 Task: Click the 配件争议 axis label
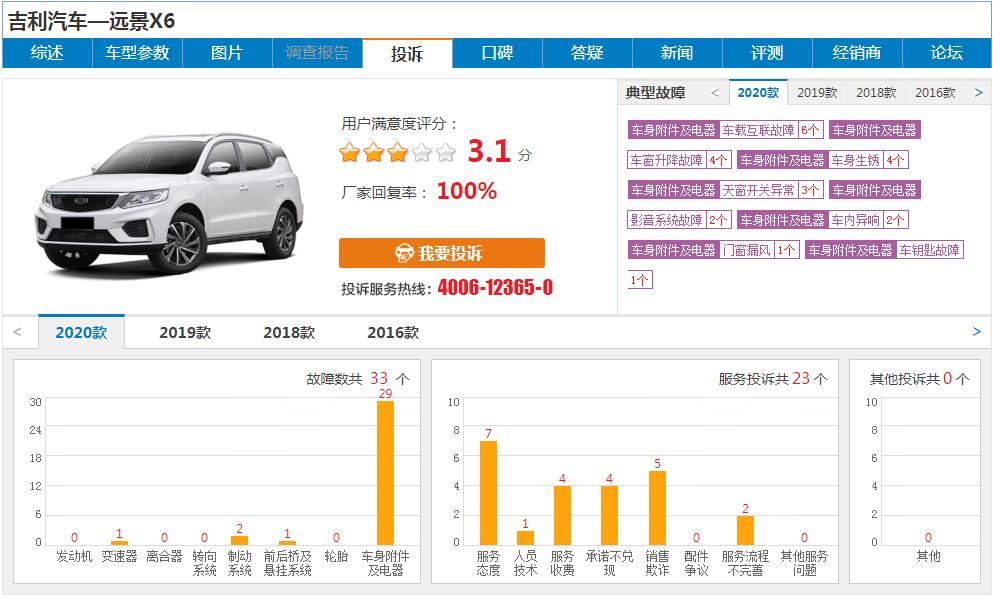[x=696, y=563]
